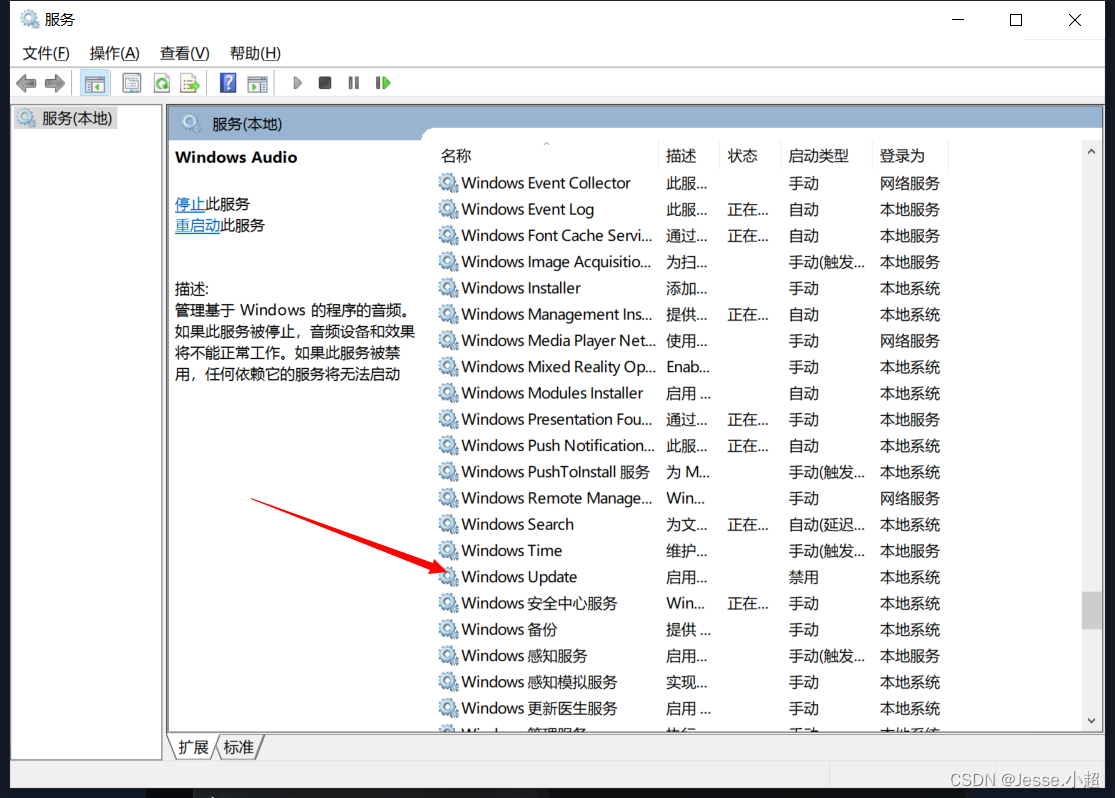Click the 停止 link to stop service

click(190, 204)
